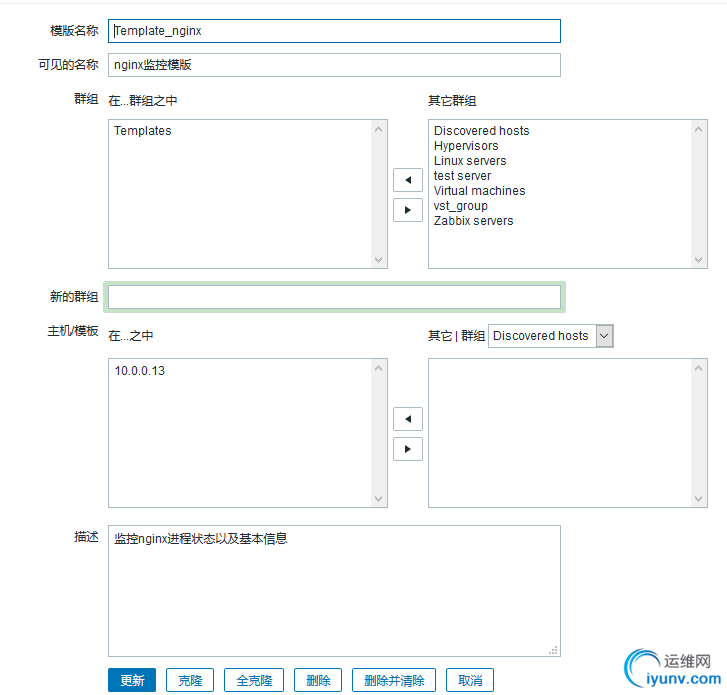Image resolution: width=727 pixels, height=695 pixels.
Task: Select Zabbix servers in 其它群组 list
Action: 473,221
